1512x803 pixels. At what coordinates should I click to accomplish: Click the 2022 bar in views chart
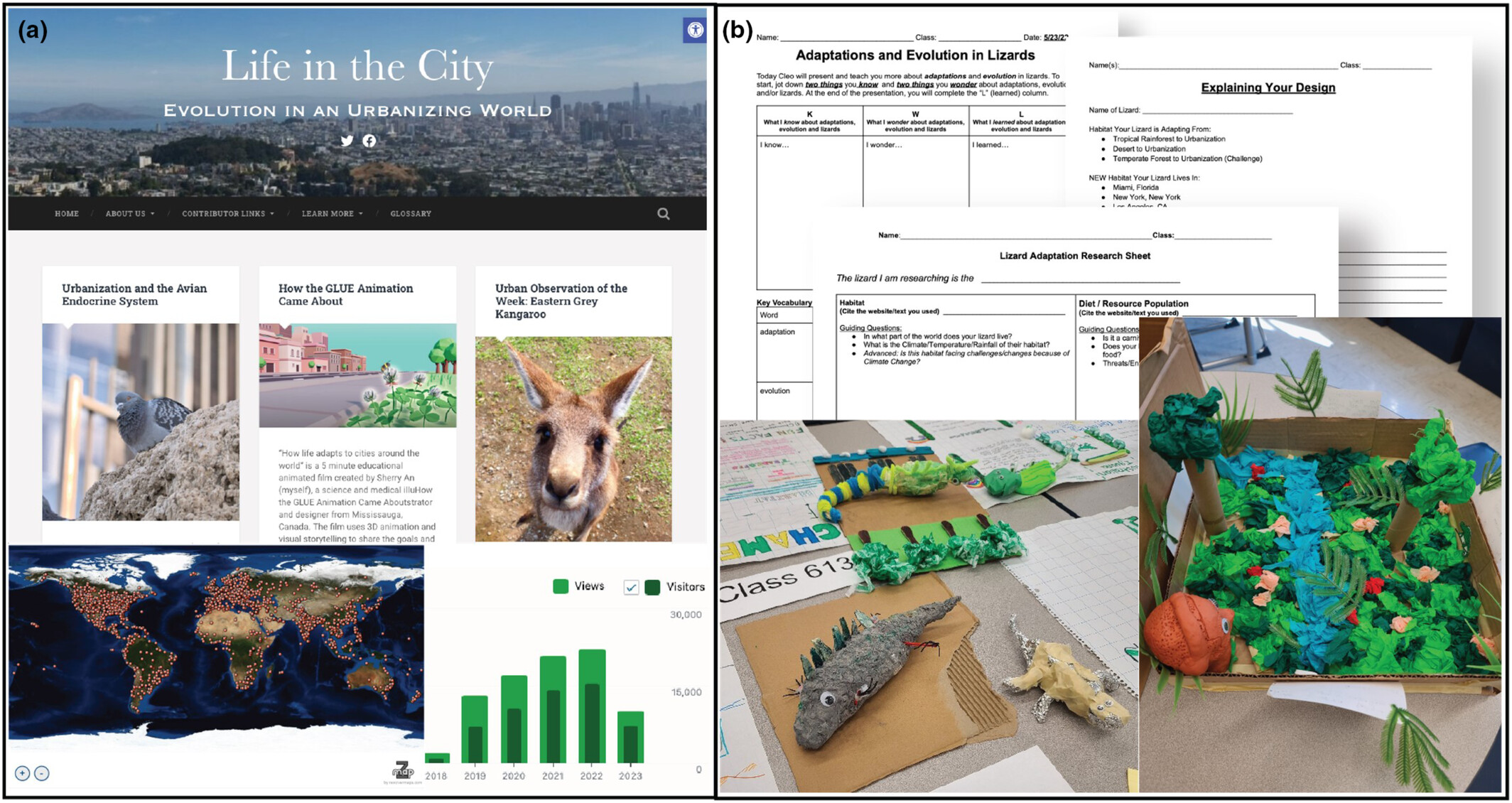592,706
